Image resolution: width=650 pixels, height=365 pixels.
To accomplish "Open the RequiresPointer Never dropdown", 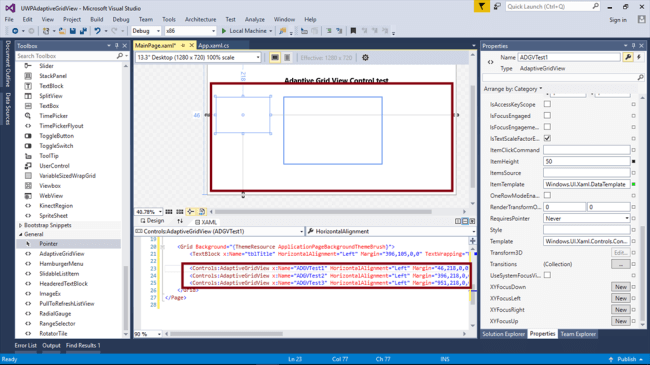I will pos(587,218).
